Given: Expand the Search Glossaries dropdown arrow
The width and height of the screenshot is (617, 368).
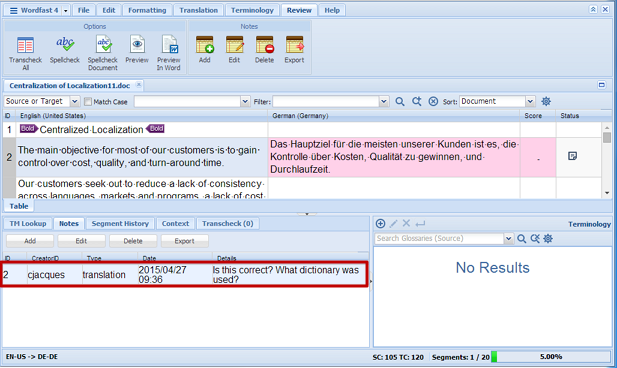Looking at the screenshot, I should click(x=509, y=239).
